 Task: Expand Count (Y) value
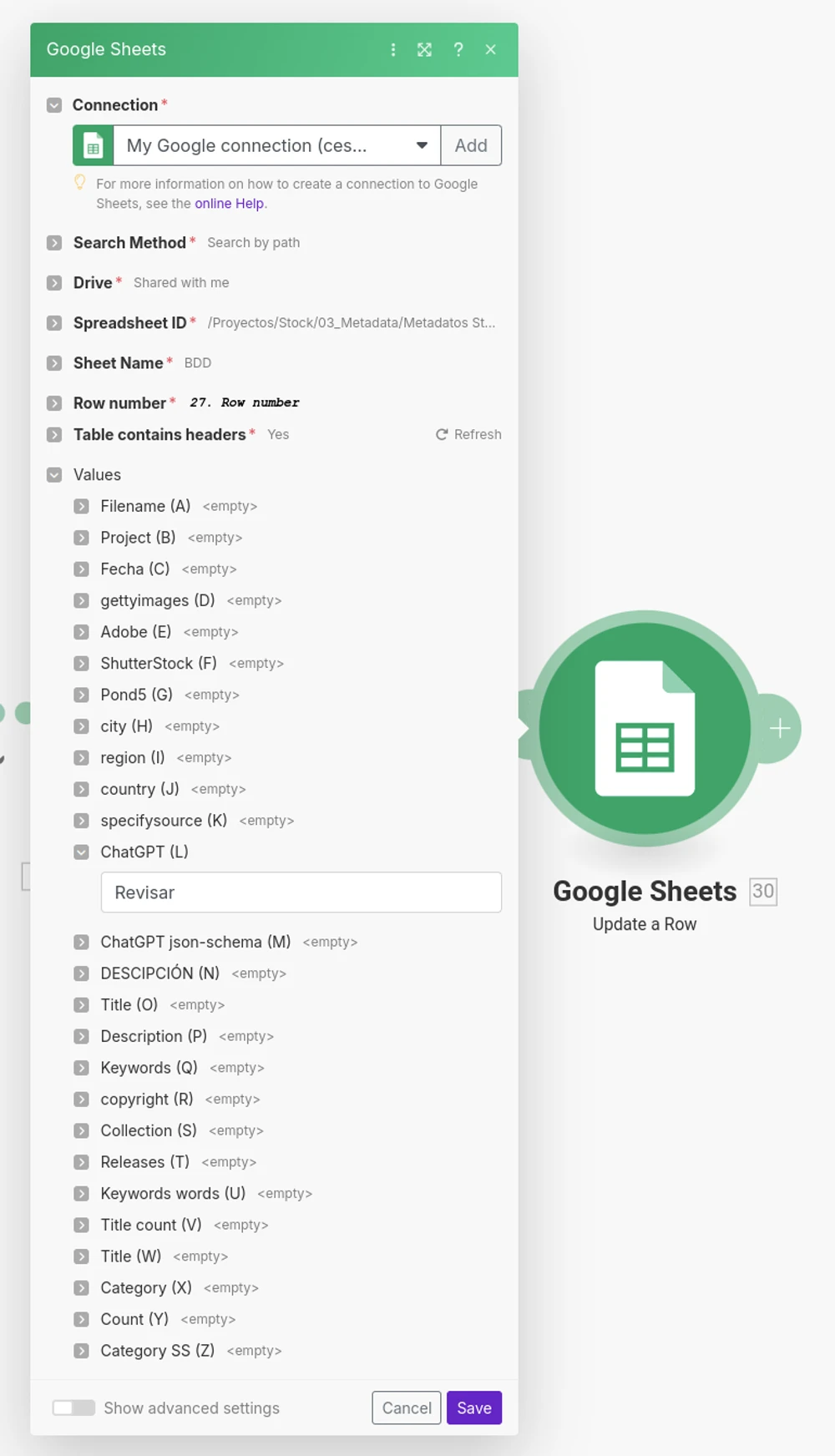click(81, 1320)
